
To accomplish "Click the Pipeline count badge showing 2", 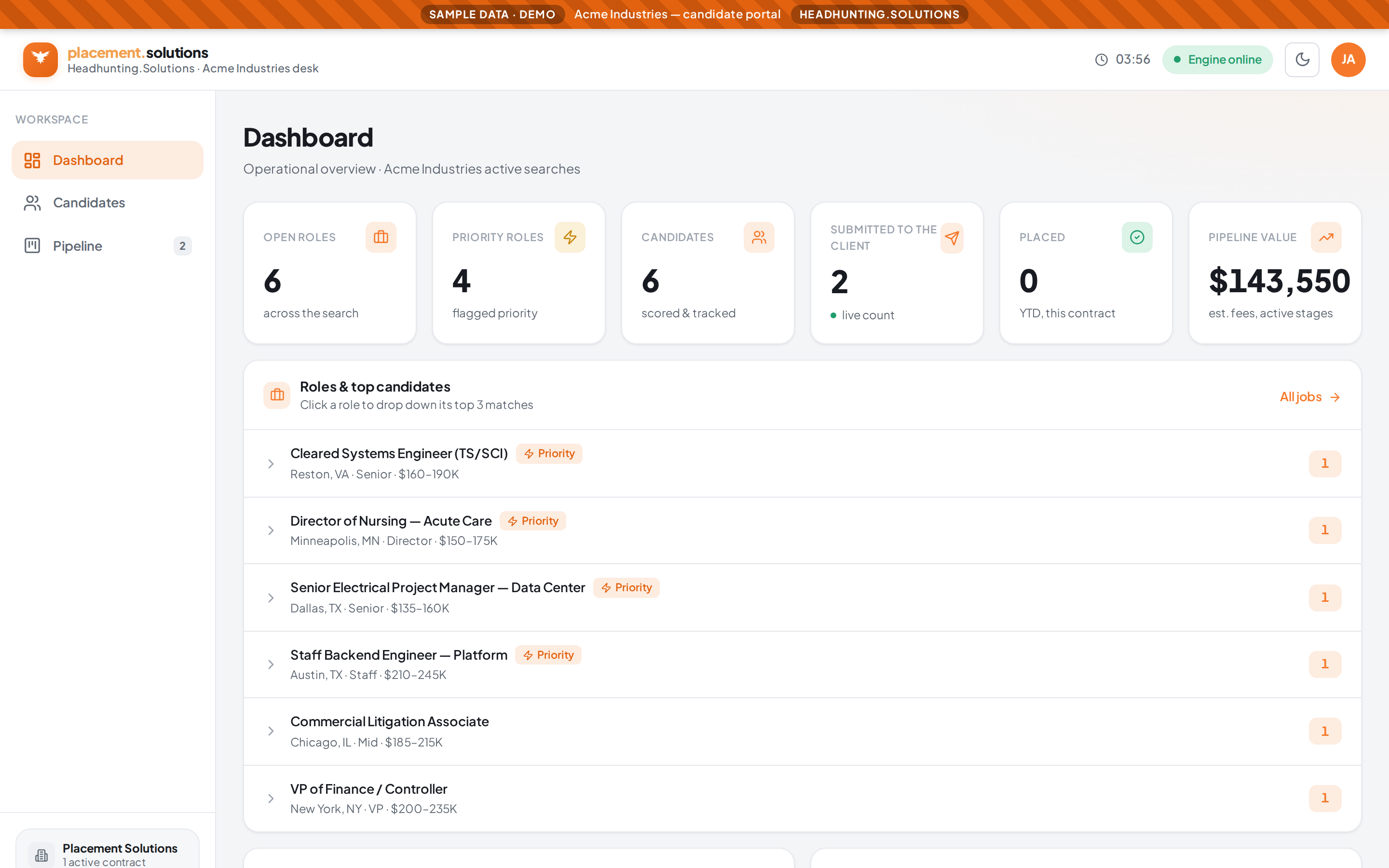I will pyautogui.click(x=182, y=246).
